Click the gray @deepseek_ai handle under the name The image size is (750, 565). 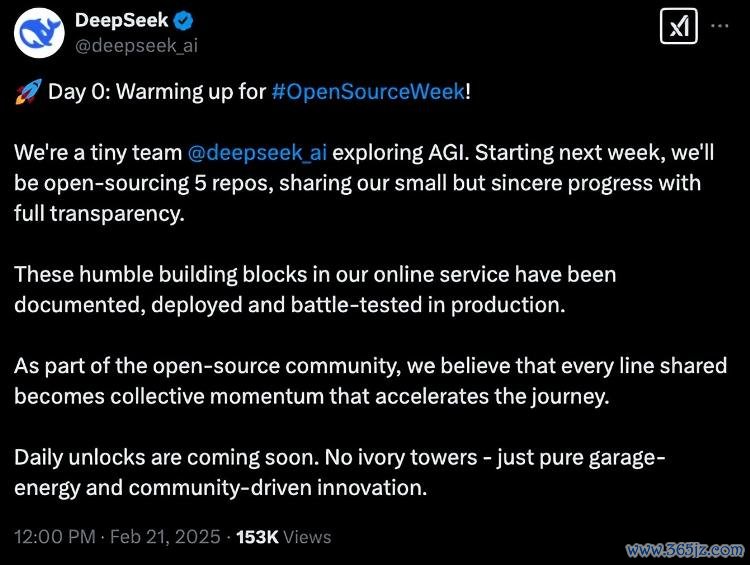pyautogui.click(x=136, y=46)
